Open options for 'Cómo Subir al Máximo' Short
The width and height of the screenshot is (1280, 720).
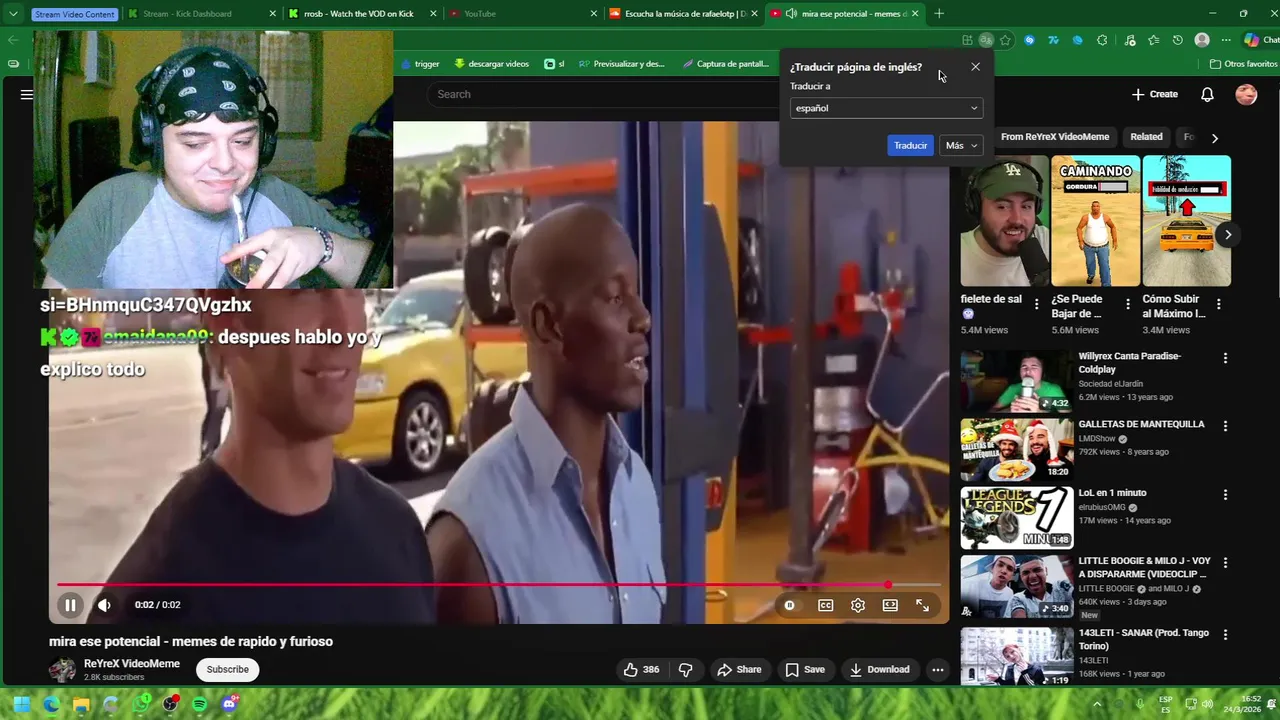click(1219, 304)
